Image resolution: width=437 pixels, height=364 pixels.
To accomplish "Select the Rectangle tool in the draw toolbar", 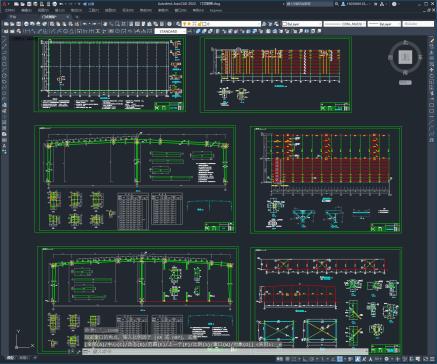I will (4, 64).
